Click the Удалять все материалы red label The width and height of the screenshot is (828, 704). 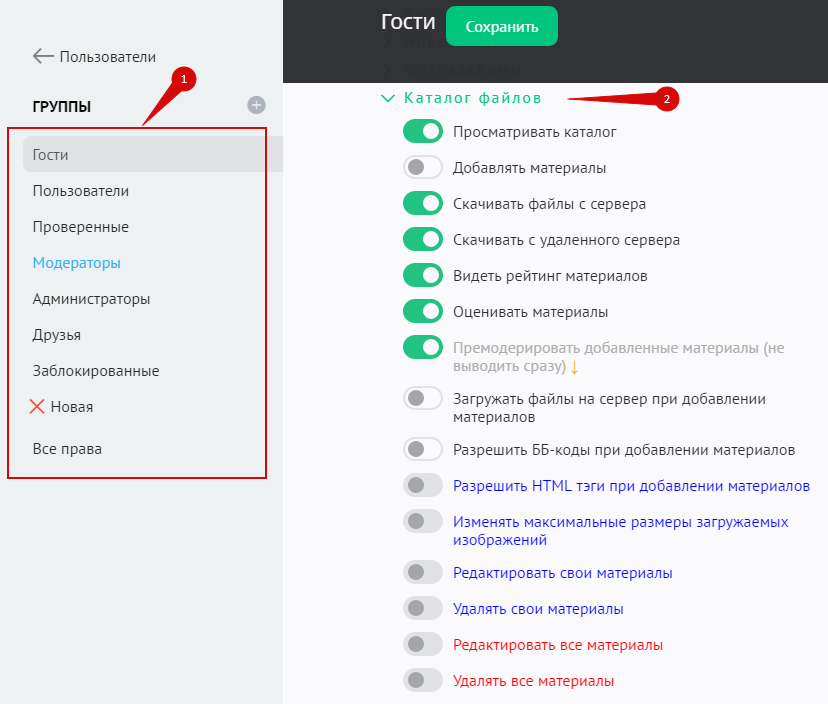(533, 681)
